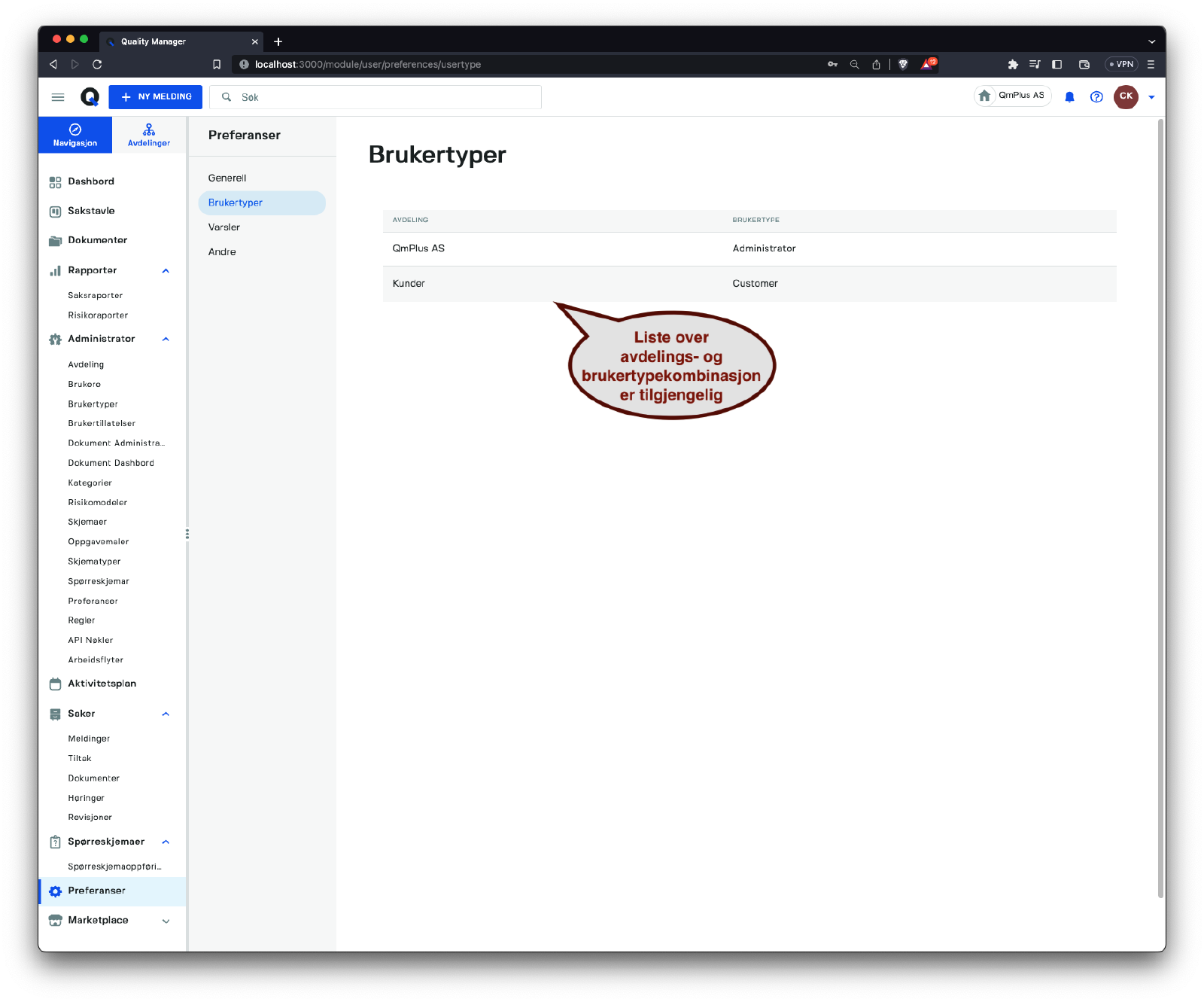
Task: Open browser extensions puzzle icon
Action: [x=1013, y=65]
